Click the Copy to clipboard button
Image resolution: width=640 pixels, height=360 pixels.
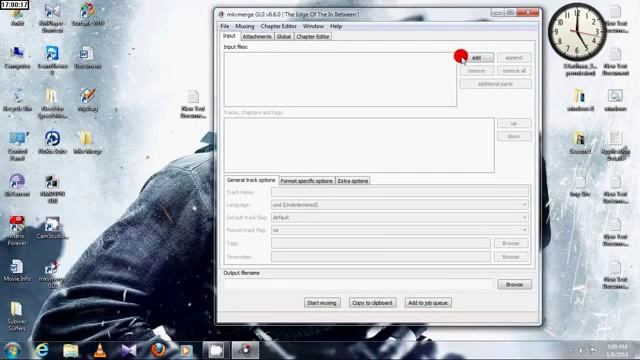[372, 303]
